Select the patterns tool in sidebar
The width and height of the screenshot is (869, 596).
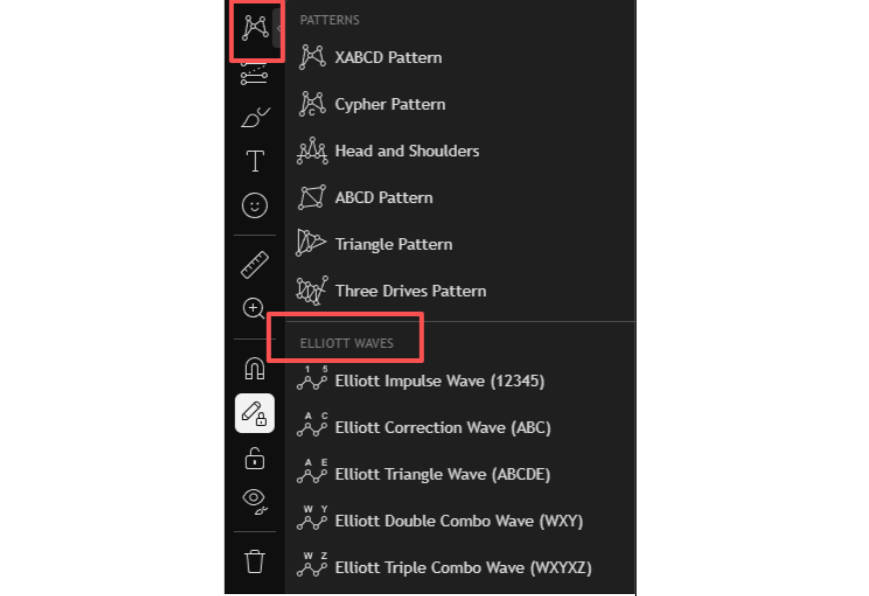click(x=255, y=28)
